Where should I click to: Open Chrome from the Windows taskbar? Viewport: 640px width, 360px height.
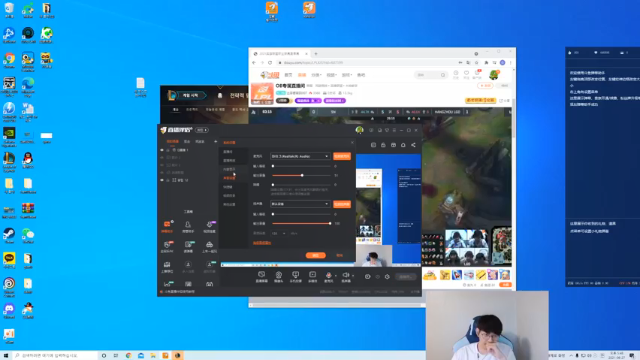coord(129,356)
